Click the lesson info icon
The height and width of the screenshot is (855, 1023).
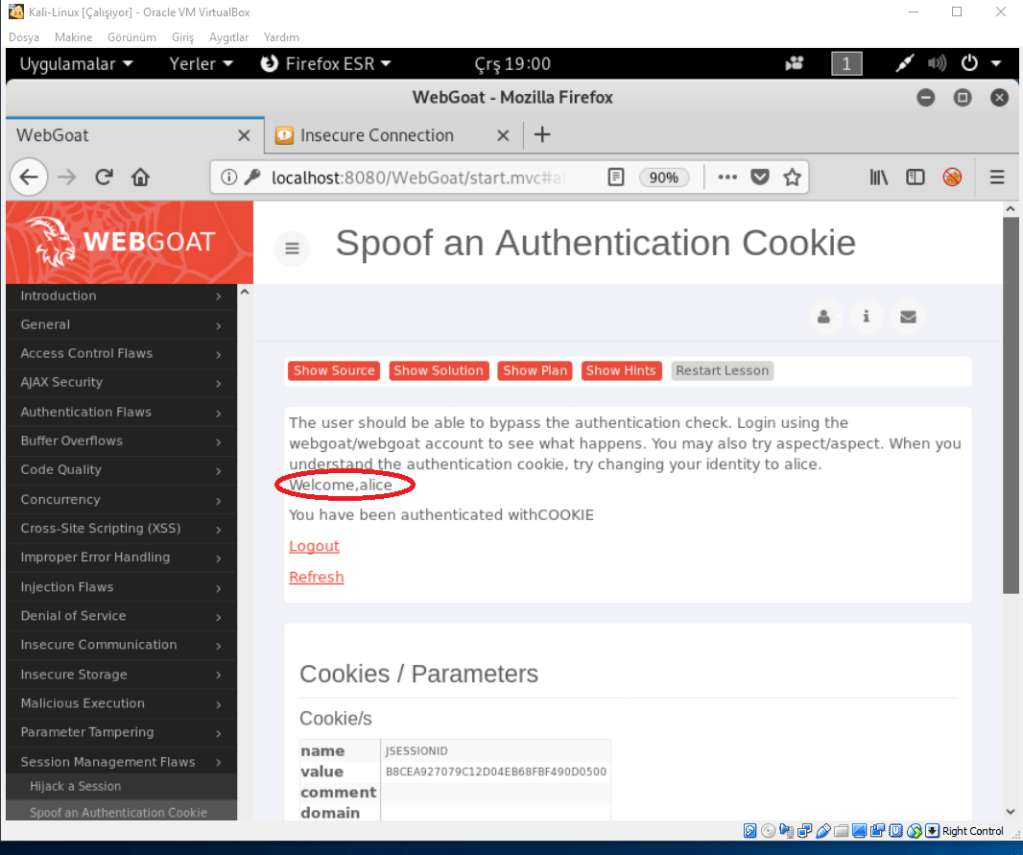pos(866,317)
